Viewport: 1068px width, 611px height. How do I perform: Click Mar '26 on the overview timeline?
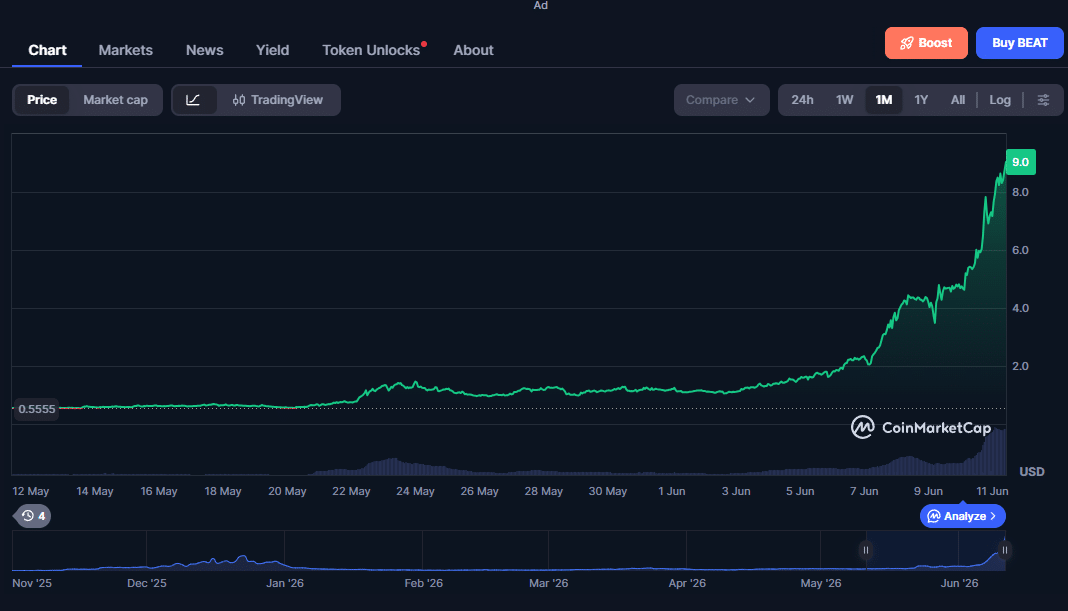[x=548, y=583]
